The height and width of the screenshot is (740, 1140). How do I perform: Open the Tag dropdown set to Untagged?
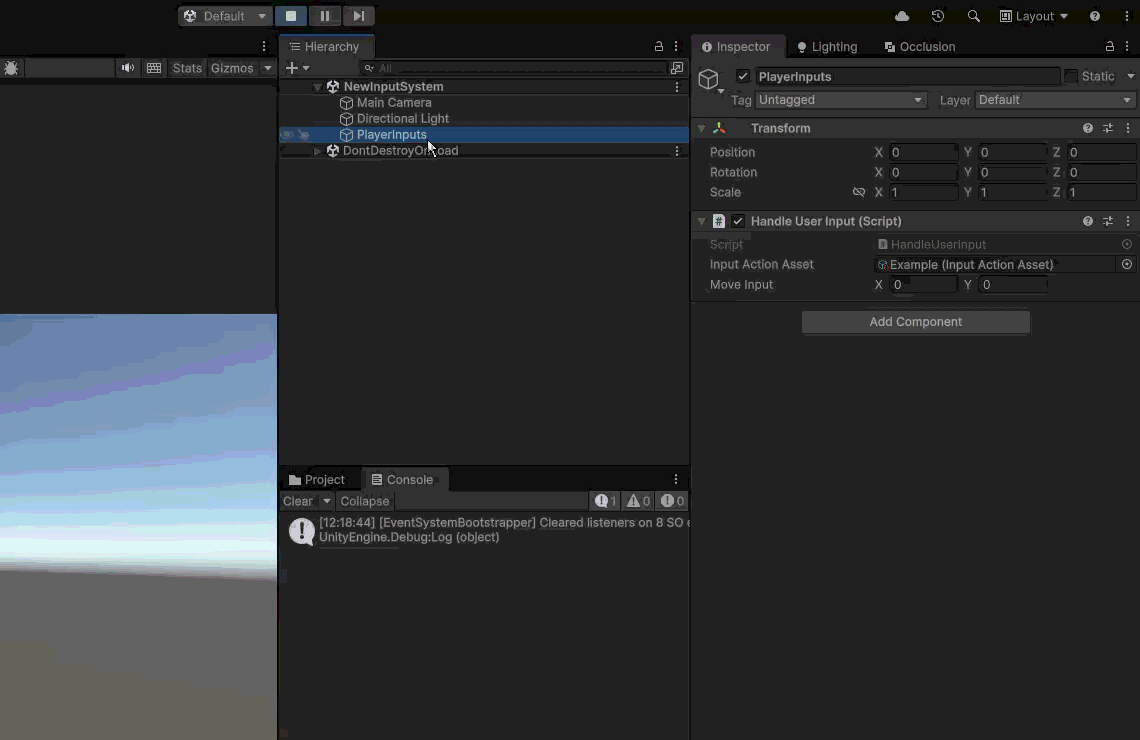coord(841,100)
